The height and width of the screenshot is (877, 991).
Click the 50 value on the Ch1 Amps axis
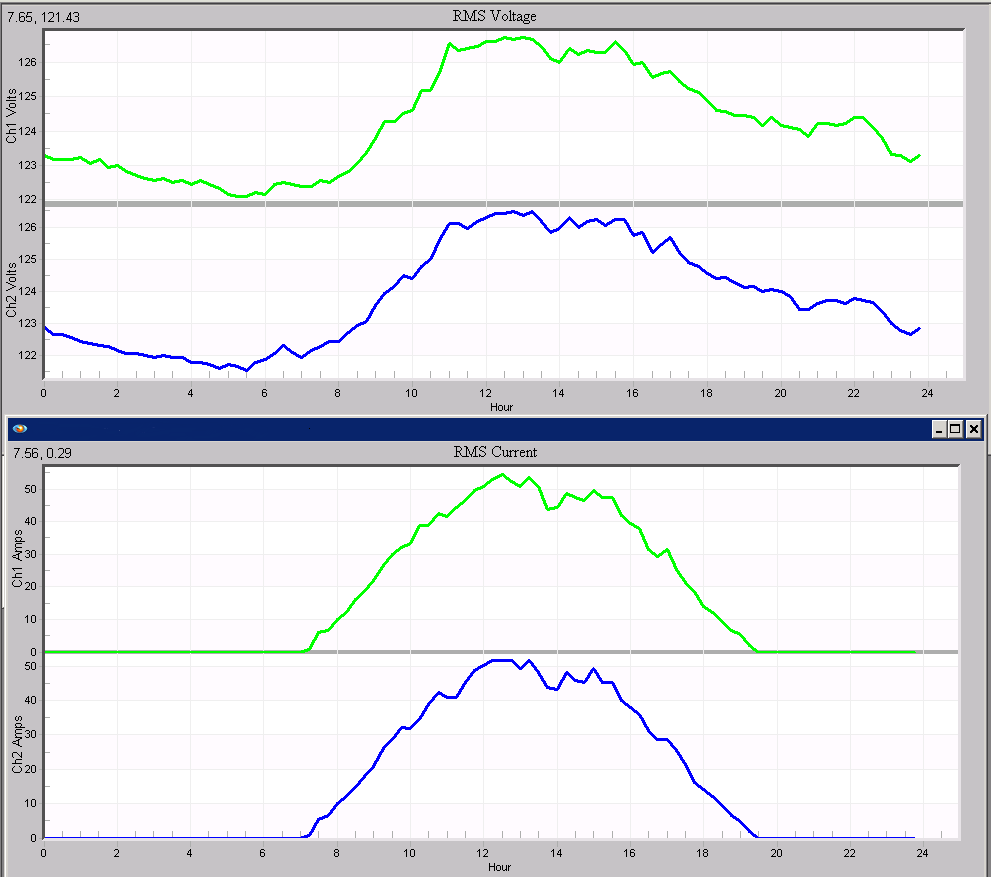tap(30, 489)
